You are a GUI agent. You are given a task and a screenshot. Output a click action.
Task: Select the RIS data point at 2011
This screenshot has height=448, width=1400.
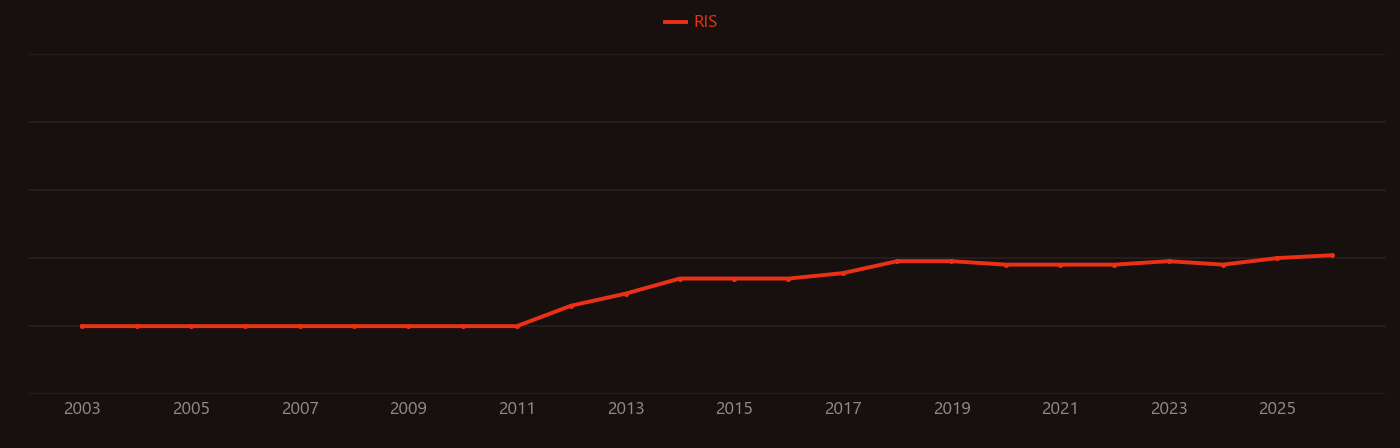click(x=517, y=326)
